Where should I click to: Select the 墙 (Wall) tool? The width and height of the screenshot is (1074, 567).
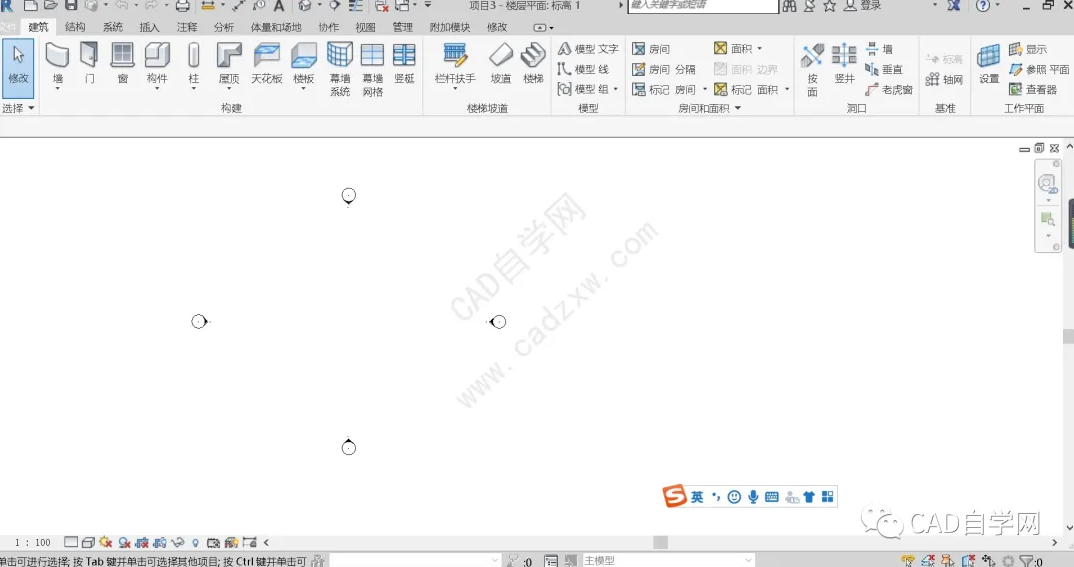tap(58, 62)
